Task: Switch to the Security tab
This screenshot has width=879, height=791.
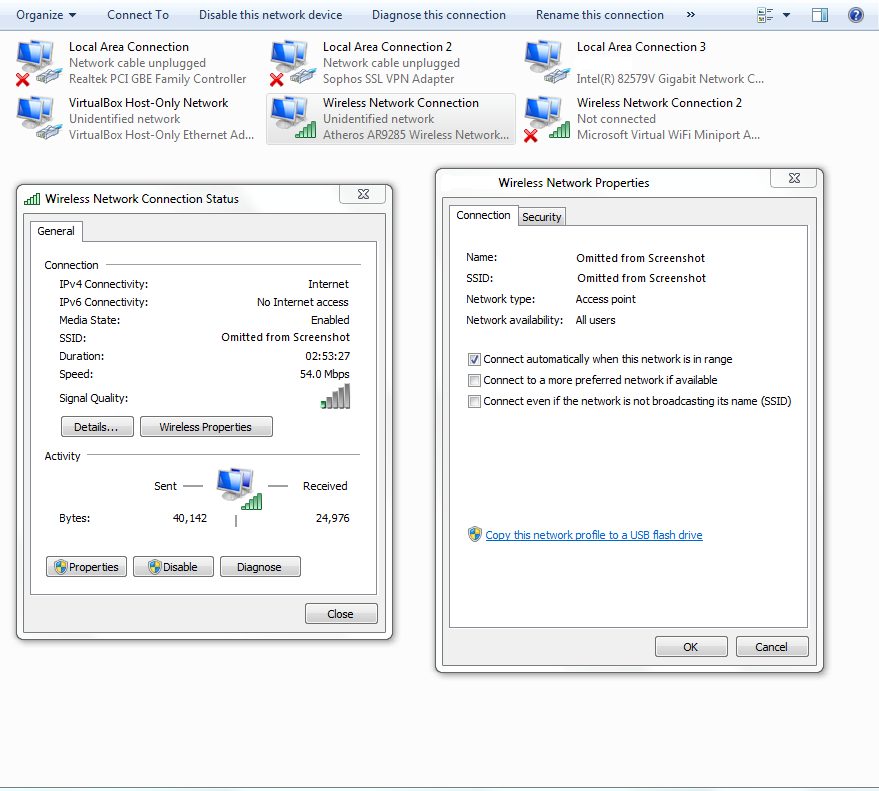Action: click(542, 217)
